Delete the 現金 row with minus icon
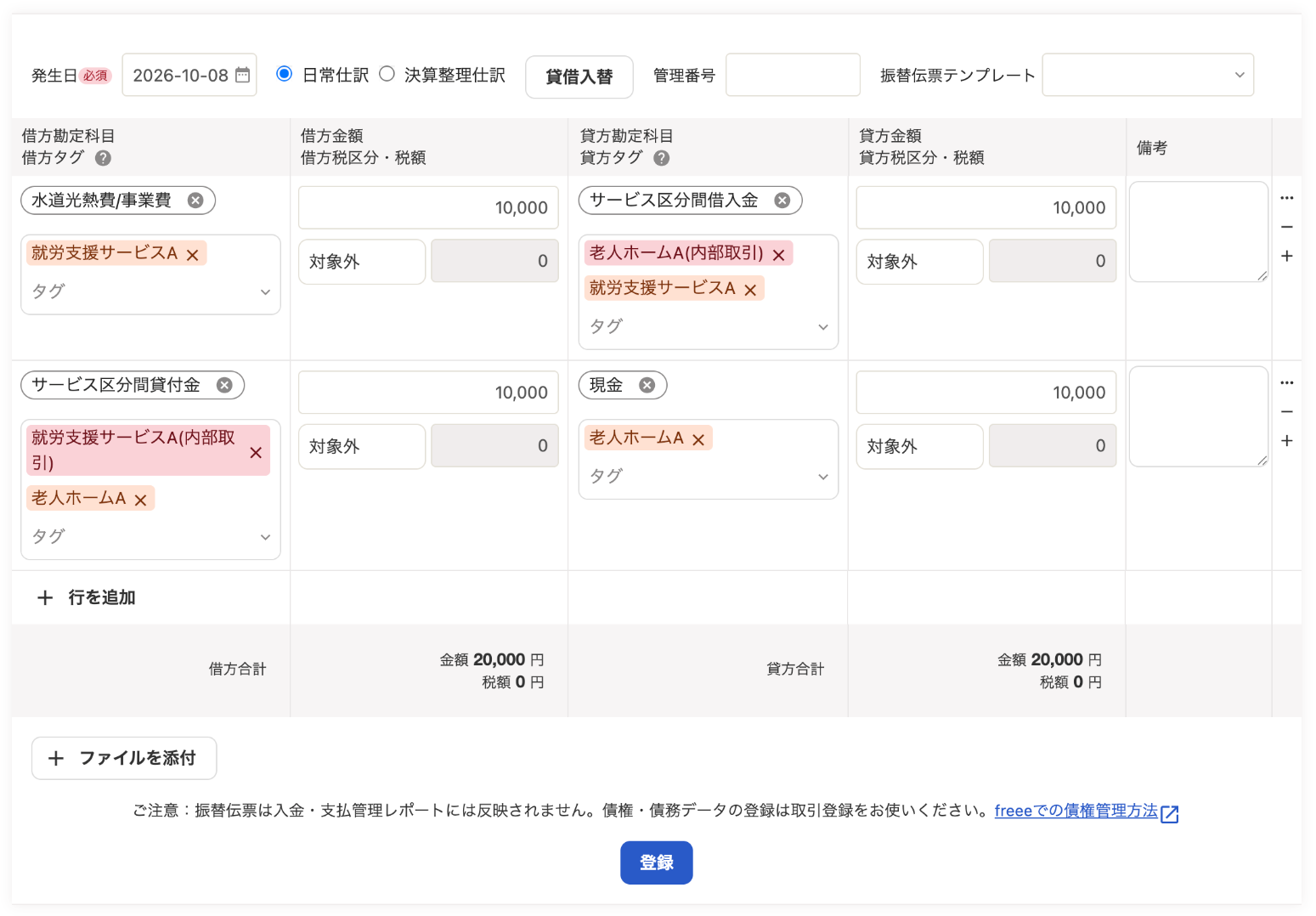This screenshot has height=916, width=1316. point(1287,411)
